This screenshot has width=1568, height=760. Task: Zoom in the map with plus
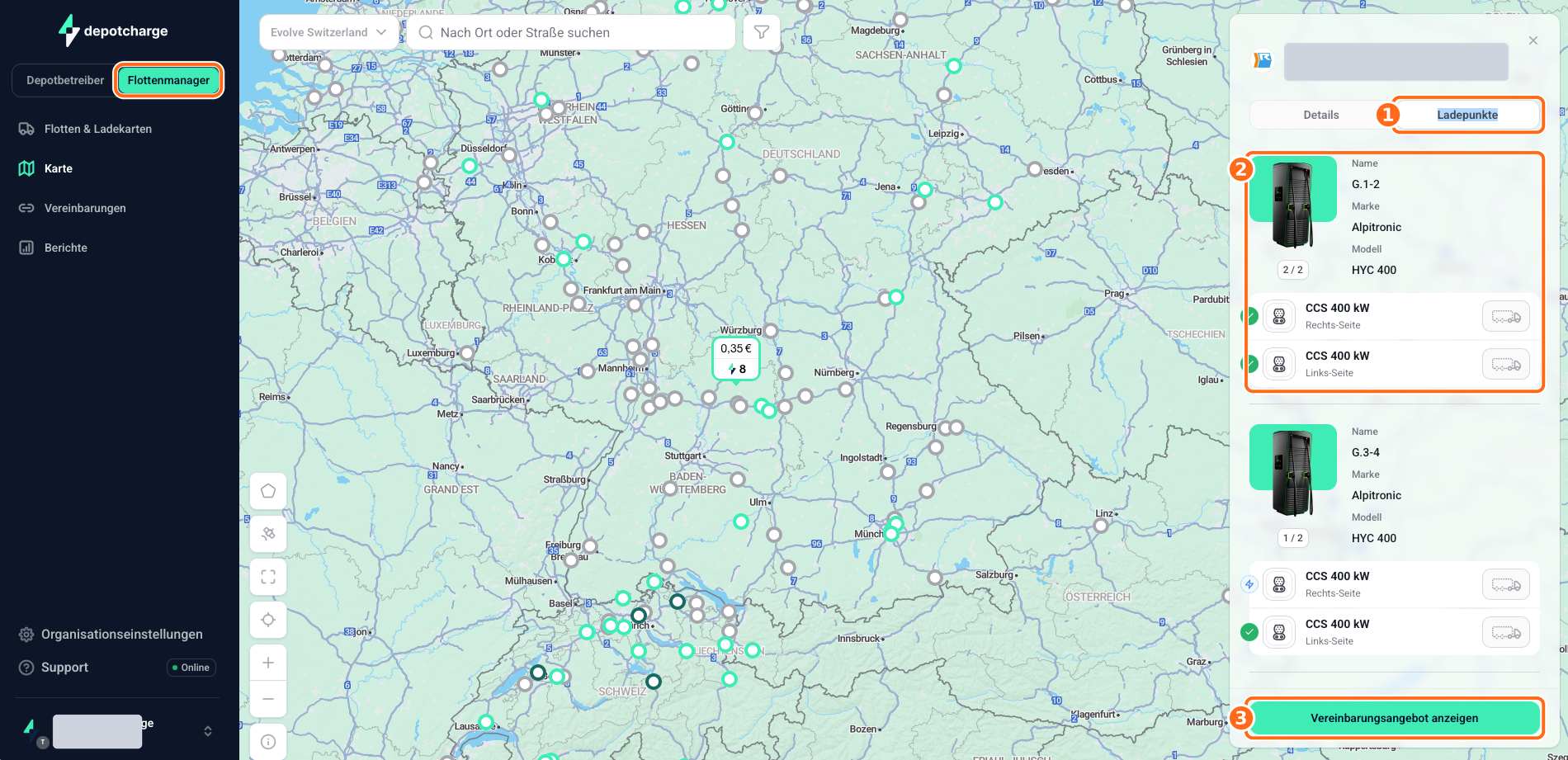(x=268, y=663)
